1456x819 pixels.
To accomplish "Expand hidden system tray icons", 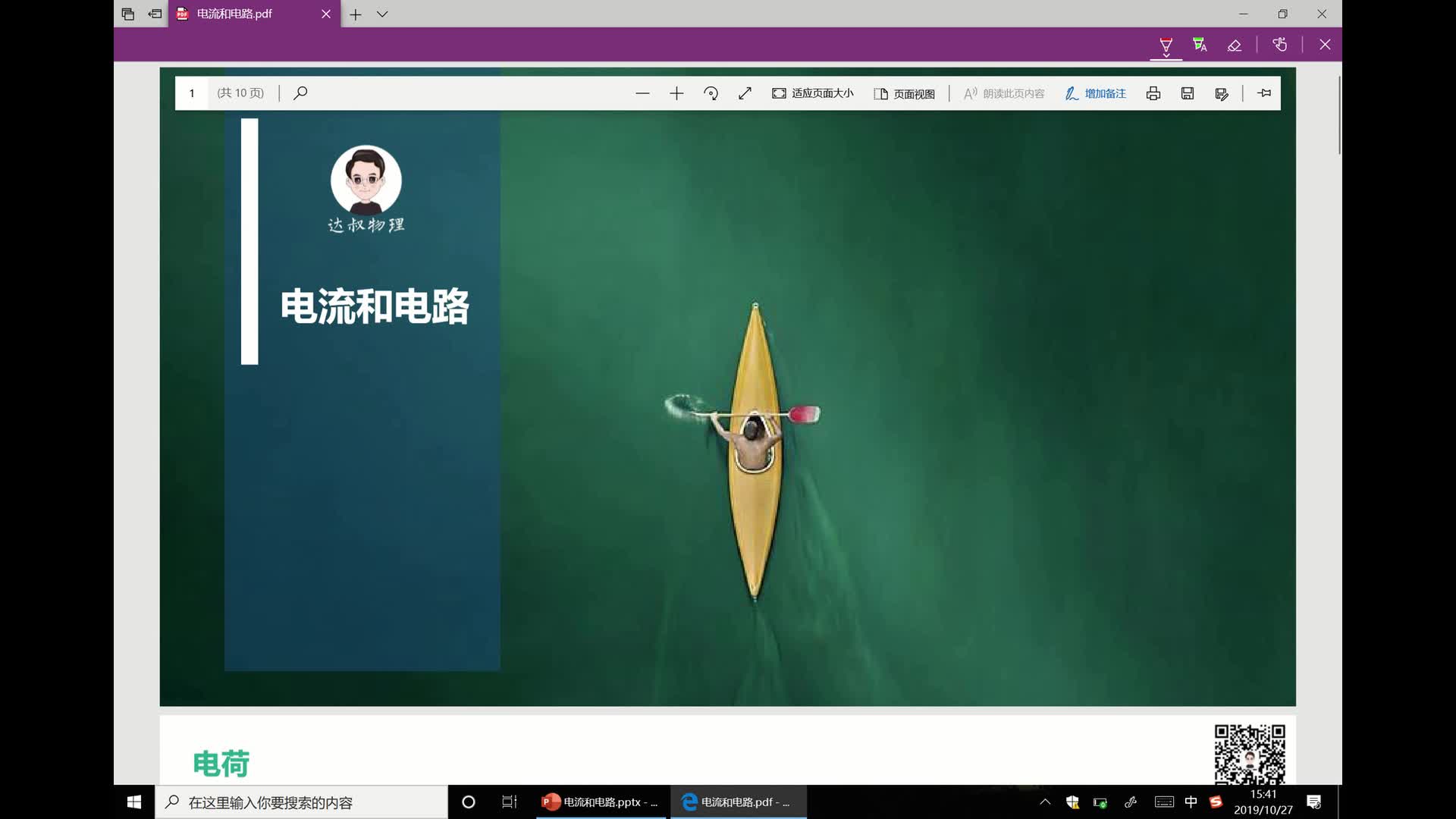I will (x=1044, y=802).
